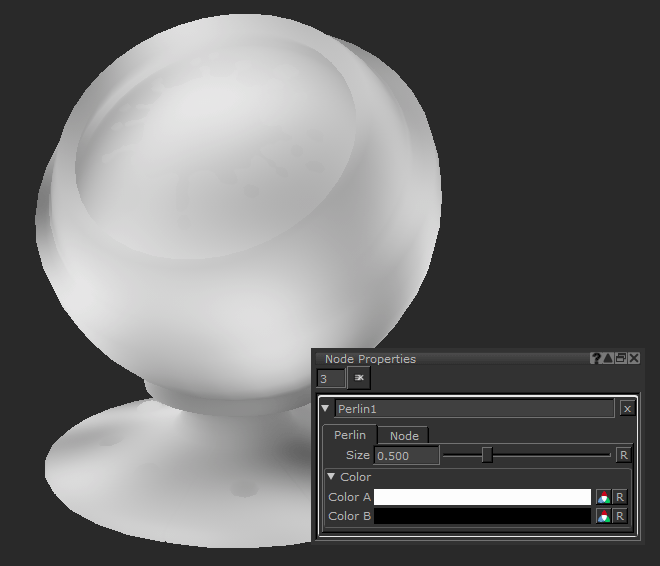This screenshot has width=660, height=566.
Task: Collapse the Node Properties palette with the triangle icon
Action: (608, 358)
